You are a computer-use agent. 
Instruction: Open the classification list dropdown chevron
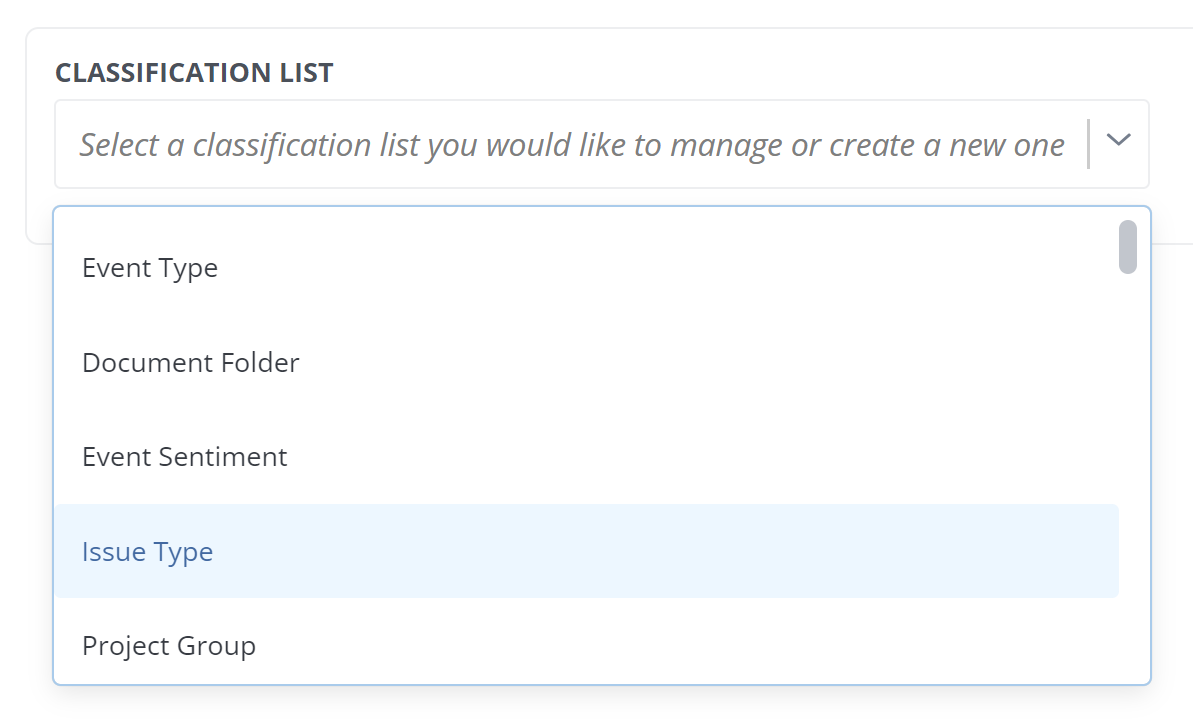point(1117,144)
